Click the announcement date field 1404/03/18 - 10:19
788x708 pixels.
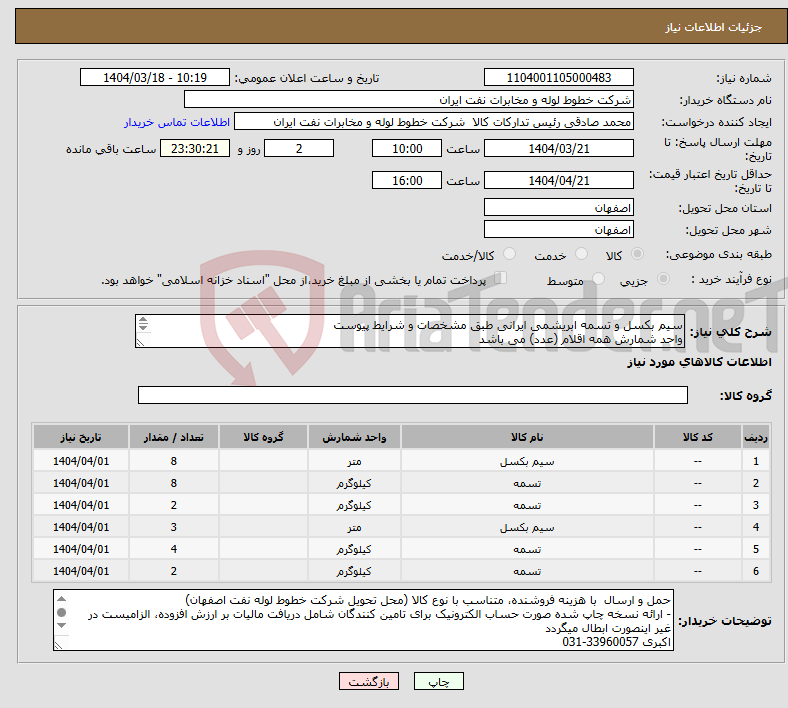coord(155,78)
